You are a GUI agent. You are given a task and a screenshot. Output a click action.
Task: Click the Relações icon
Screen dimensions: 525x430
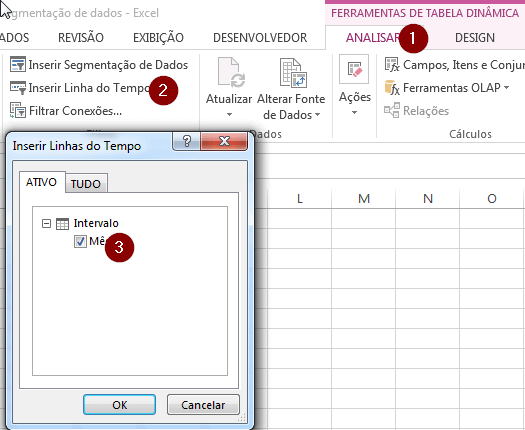tap(392, 111)
